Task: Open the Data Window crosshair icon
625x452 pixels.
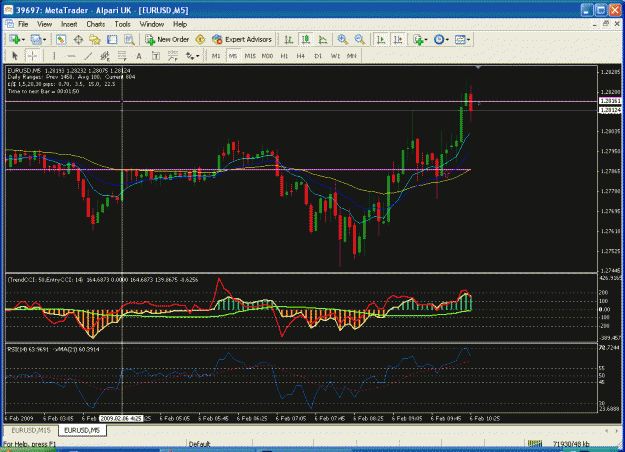Action: pos(78,39)
